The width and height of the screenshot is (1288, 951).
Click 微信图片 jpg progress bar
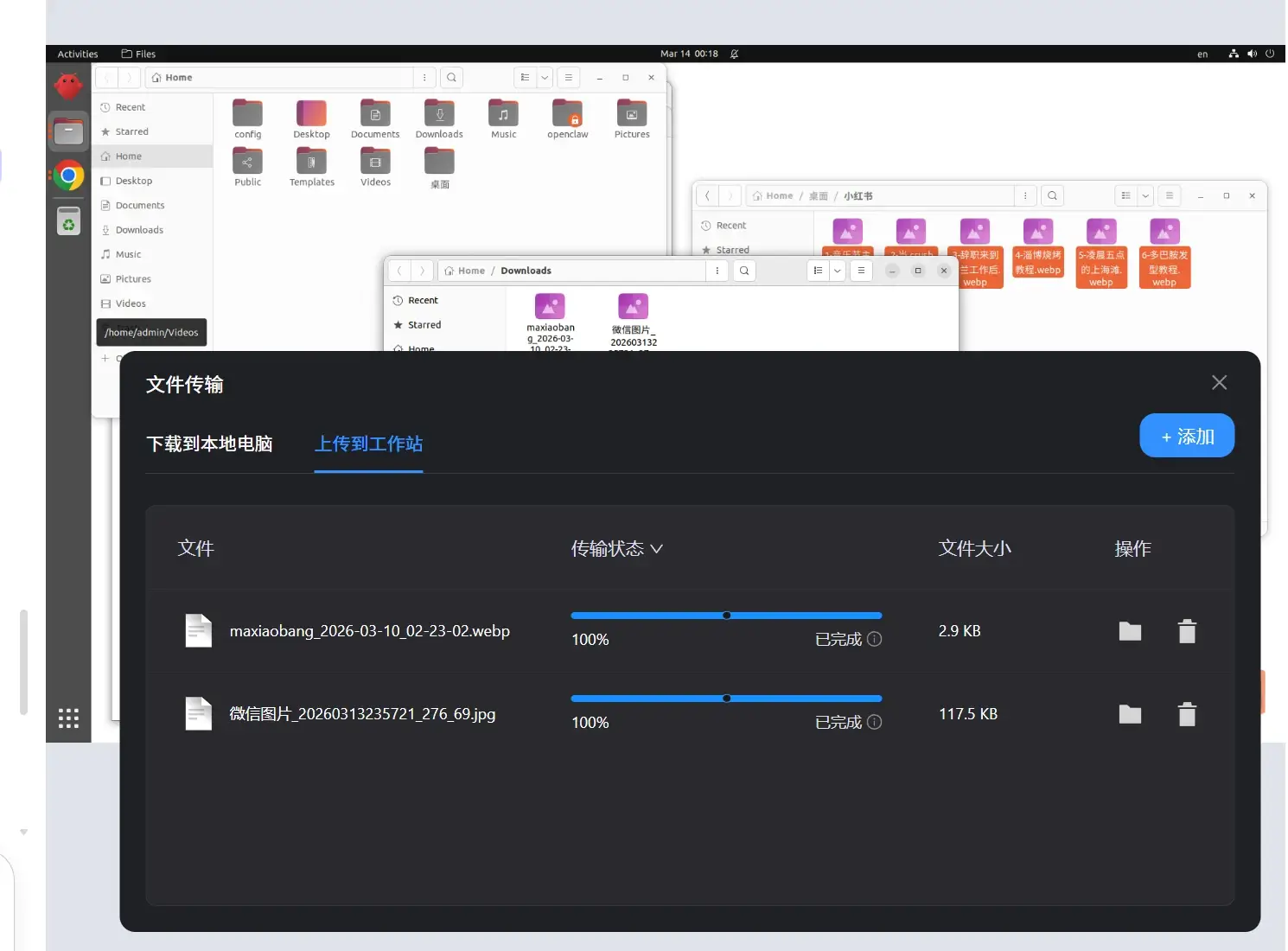pos(726,699)
